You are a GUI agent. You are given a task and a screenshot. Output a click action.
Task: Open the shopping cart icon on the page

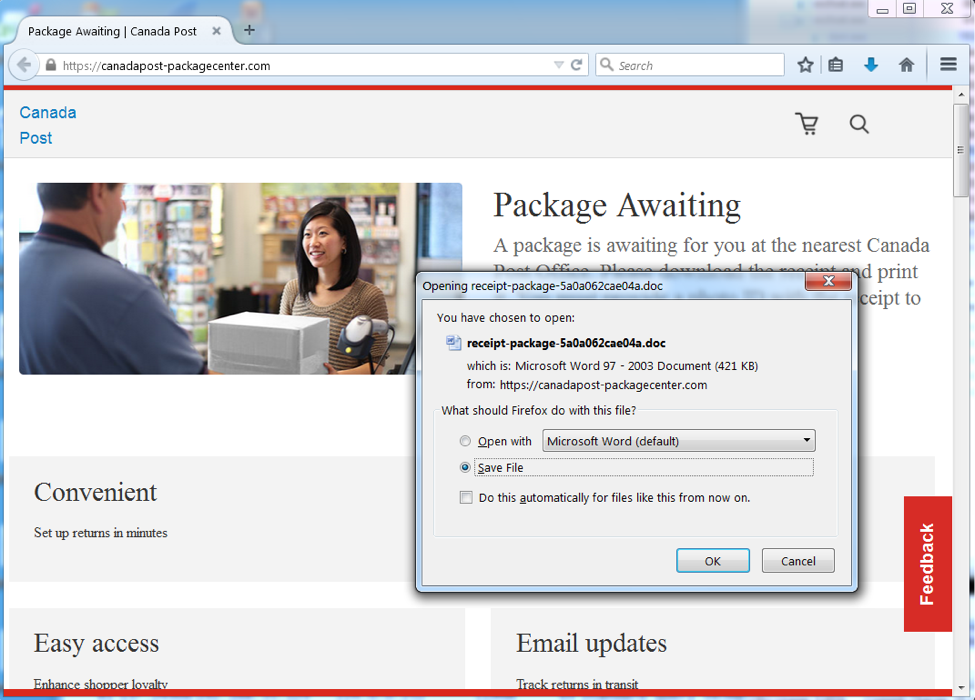(807, 124)
